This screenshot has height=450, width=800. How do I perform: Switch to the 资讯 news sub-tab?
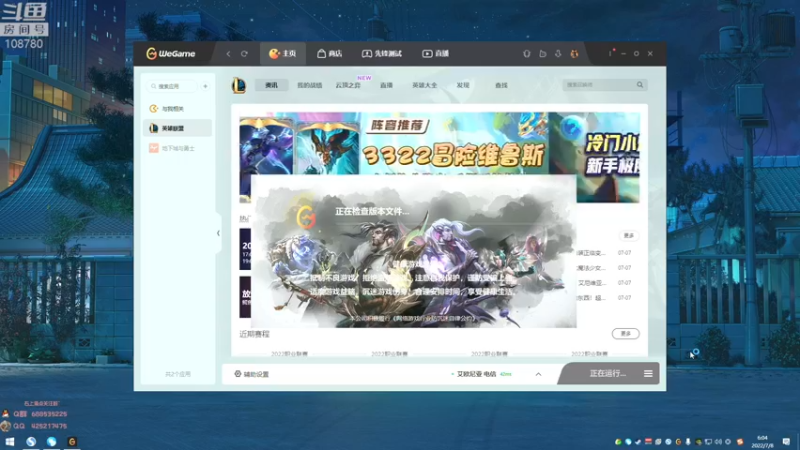(x=271, y=85)
